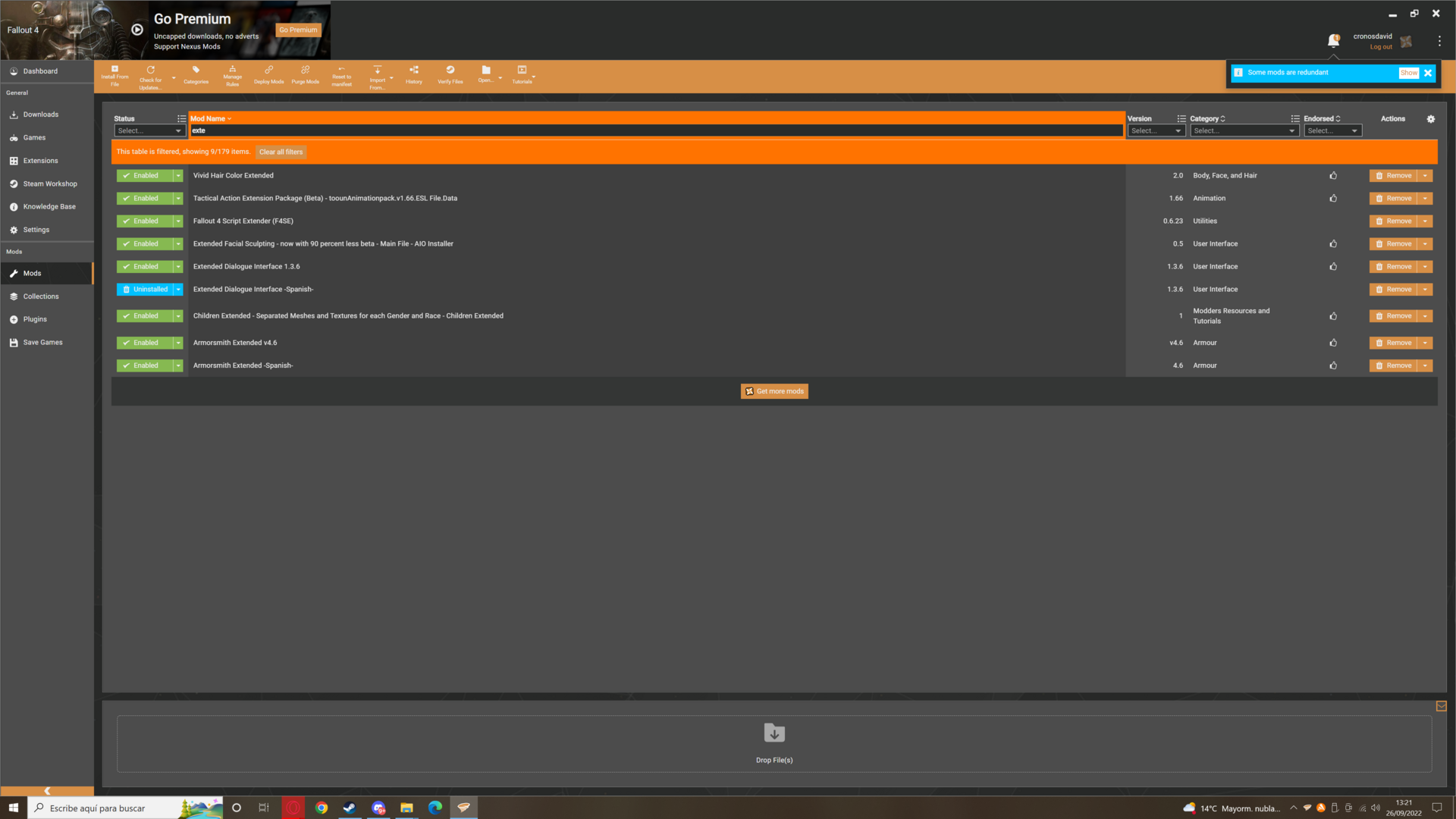Toggle Enabled status for Extended Dialogue Interface 1.3.6
The width and height of the screenshot is (1456, 819).
(145, 266)
